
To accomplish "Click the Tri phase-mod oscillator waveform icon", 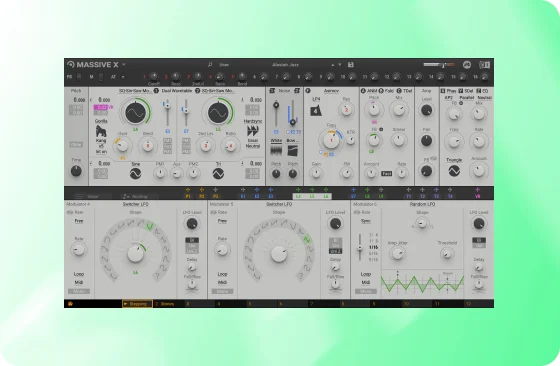I will [x=218, y=174].
